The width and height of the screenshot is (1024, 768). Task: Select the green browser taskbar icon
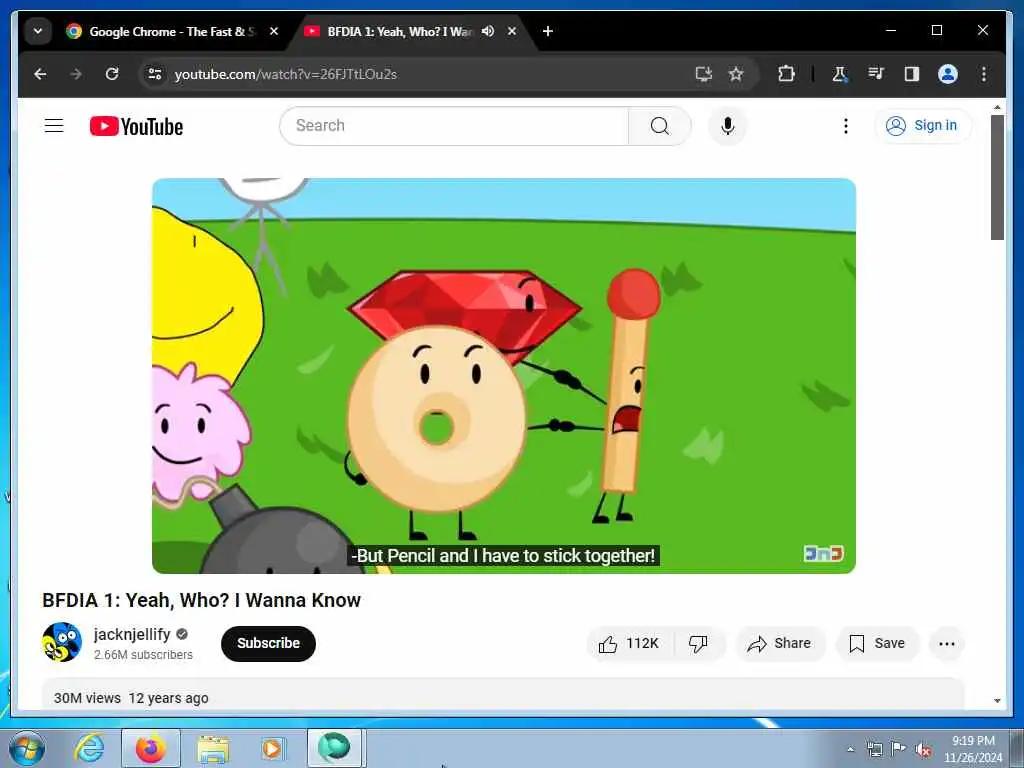point(334,748)
